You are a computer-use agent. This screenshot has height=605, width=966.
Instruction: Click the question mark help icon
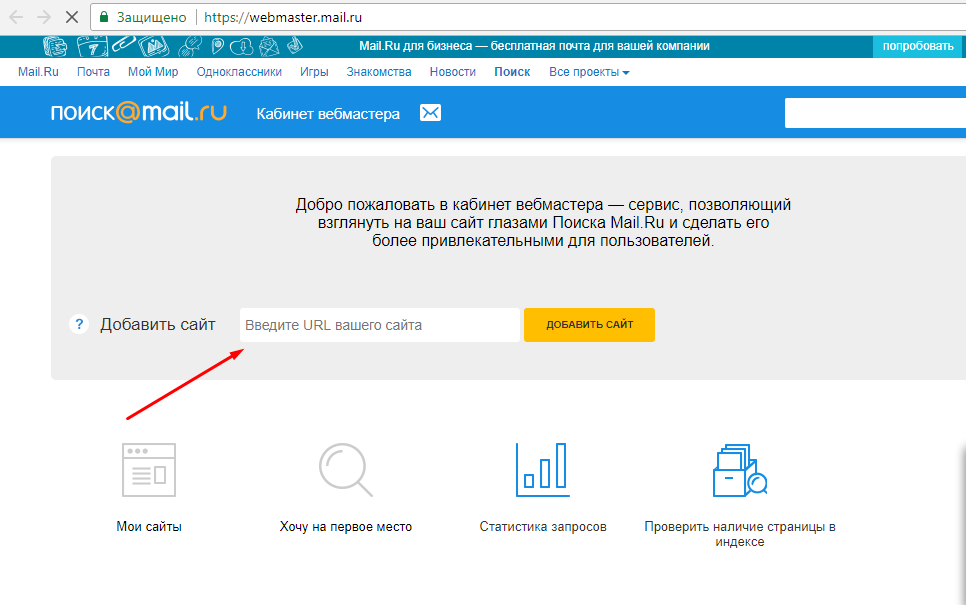[79, 325]
